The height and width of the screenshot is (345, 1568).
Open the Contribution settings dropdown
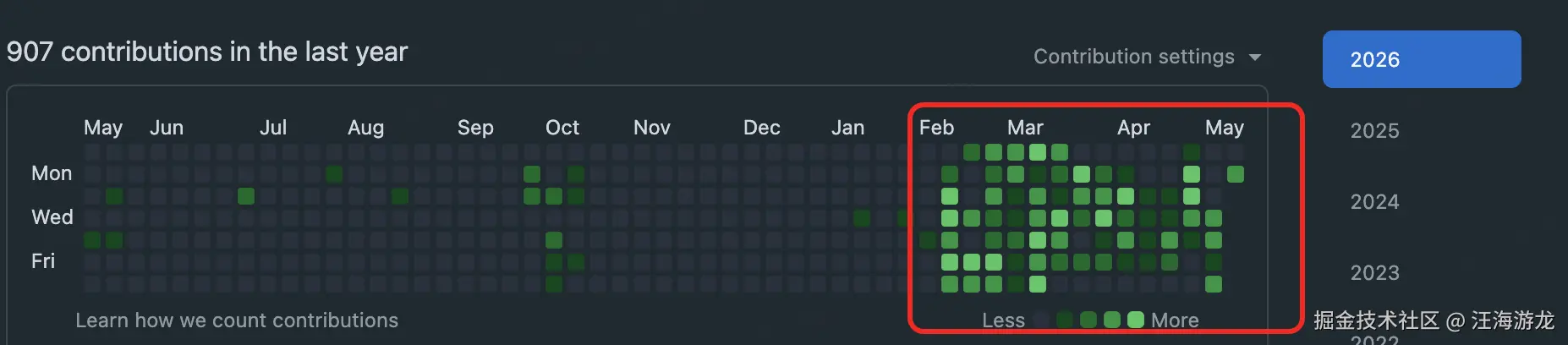[x=1147, y=57]
